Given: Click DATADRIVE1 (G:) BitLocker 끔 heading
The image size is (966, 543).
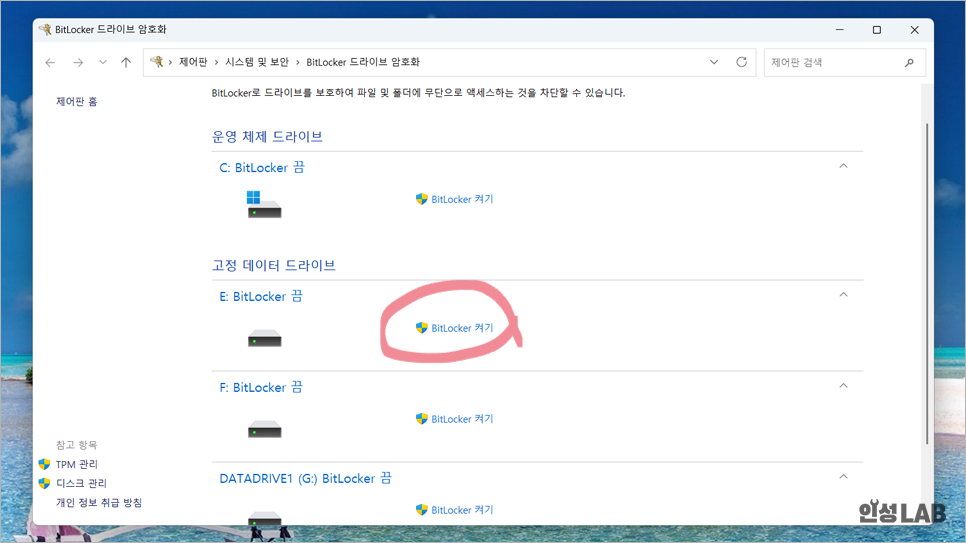Looking at the screenshot, I should [306, 479].
